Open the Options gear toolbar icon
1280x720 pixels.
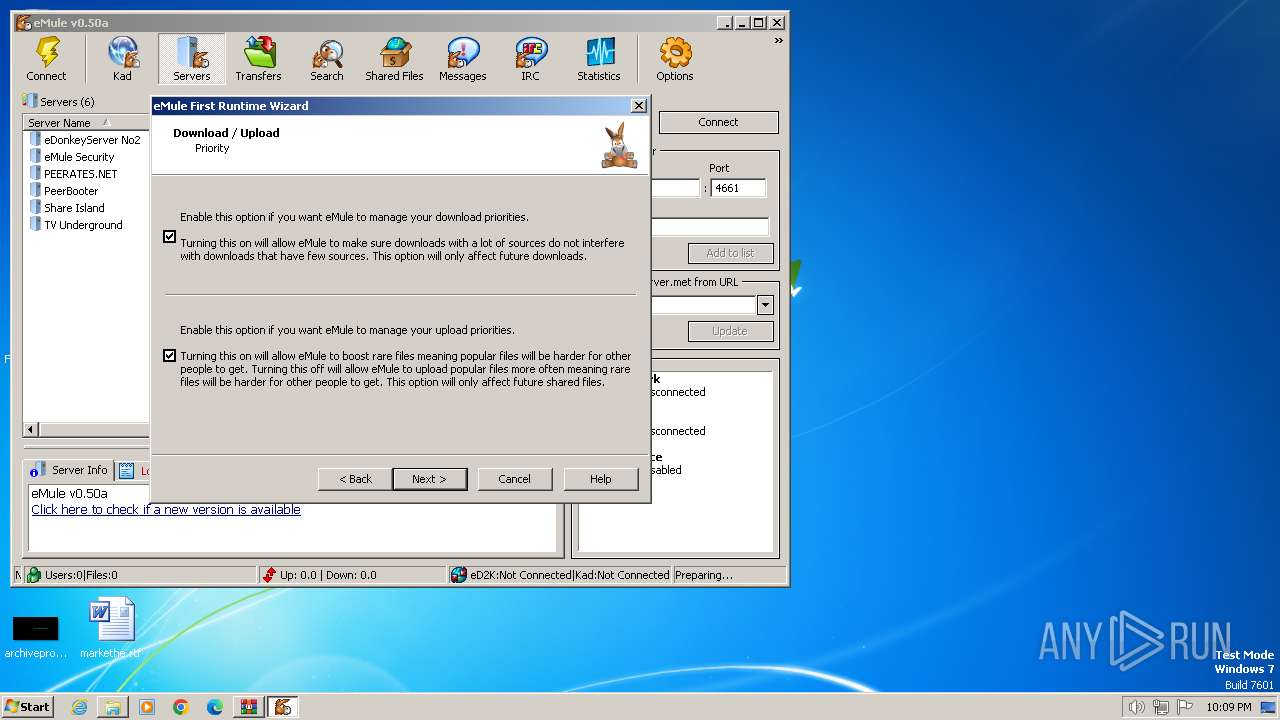[x=675, y=59]
